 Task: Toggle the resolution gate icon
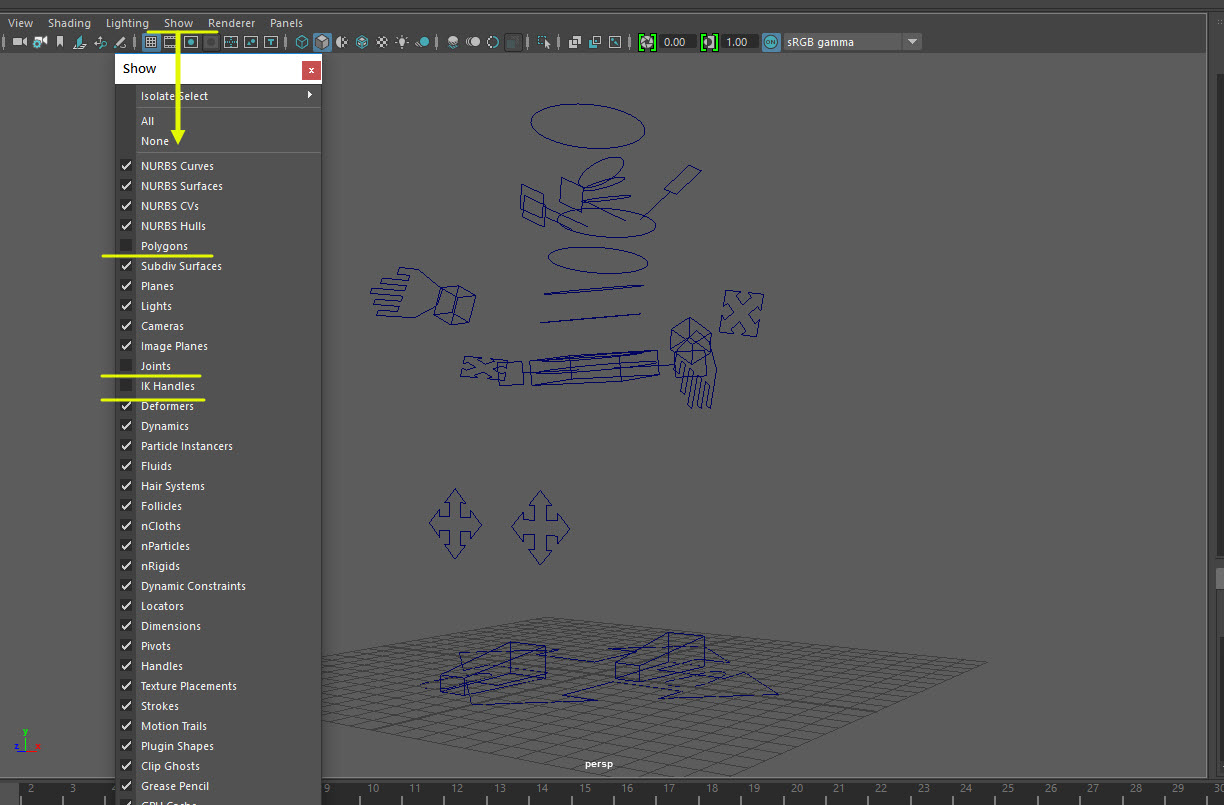(x=191, y=41)
